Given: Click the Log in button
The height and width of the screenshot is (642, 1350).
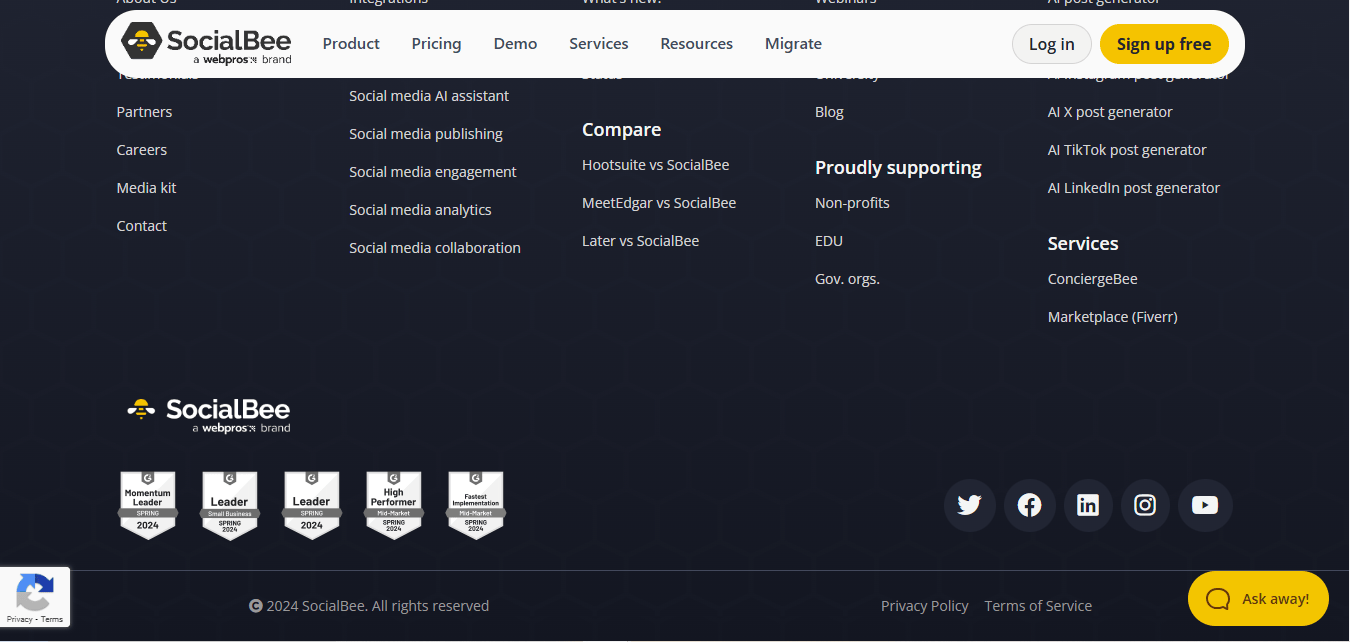Looking at the screenshot, I should point(1052,44).
